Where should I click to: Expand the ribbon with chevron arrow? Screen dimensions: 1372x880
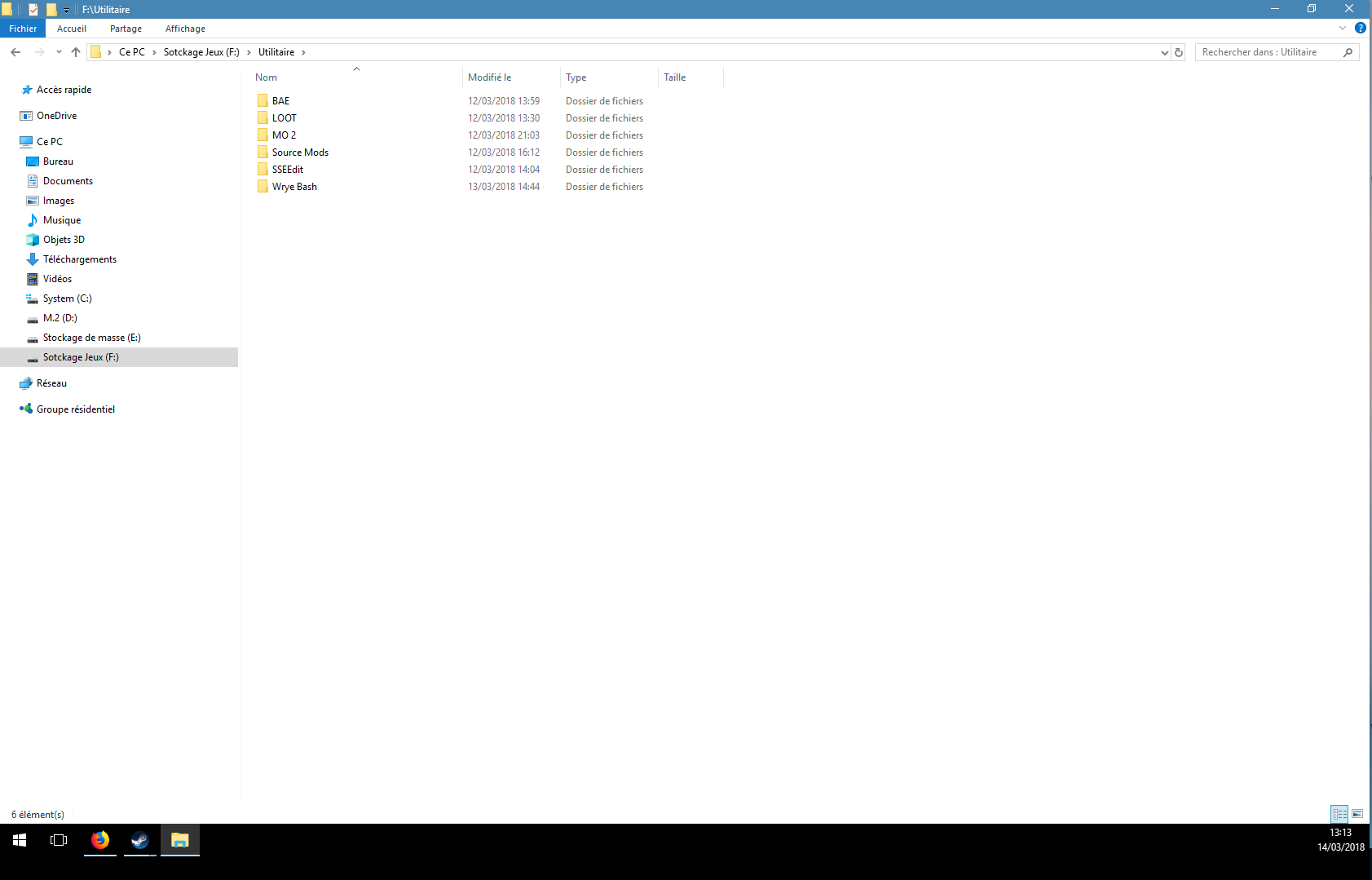coord(1343,29)
